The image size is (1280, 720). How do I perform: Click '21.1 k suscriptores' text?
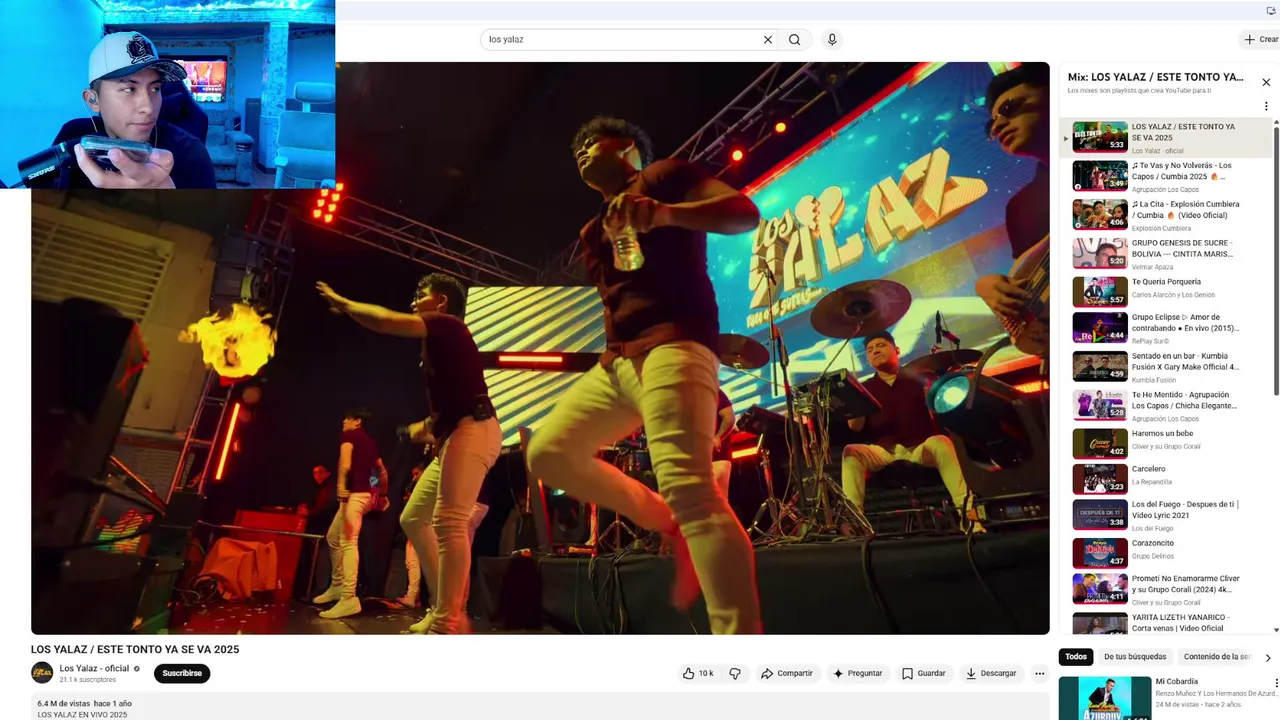tap(88, 680)
